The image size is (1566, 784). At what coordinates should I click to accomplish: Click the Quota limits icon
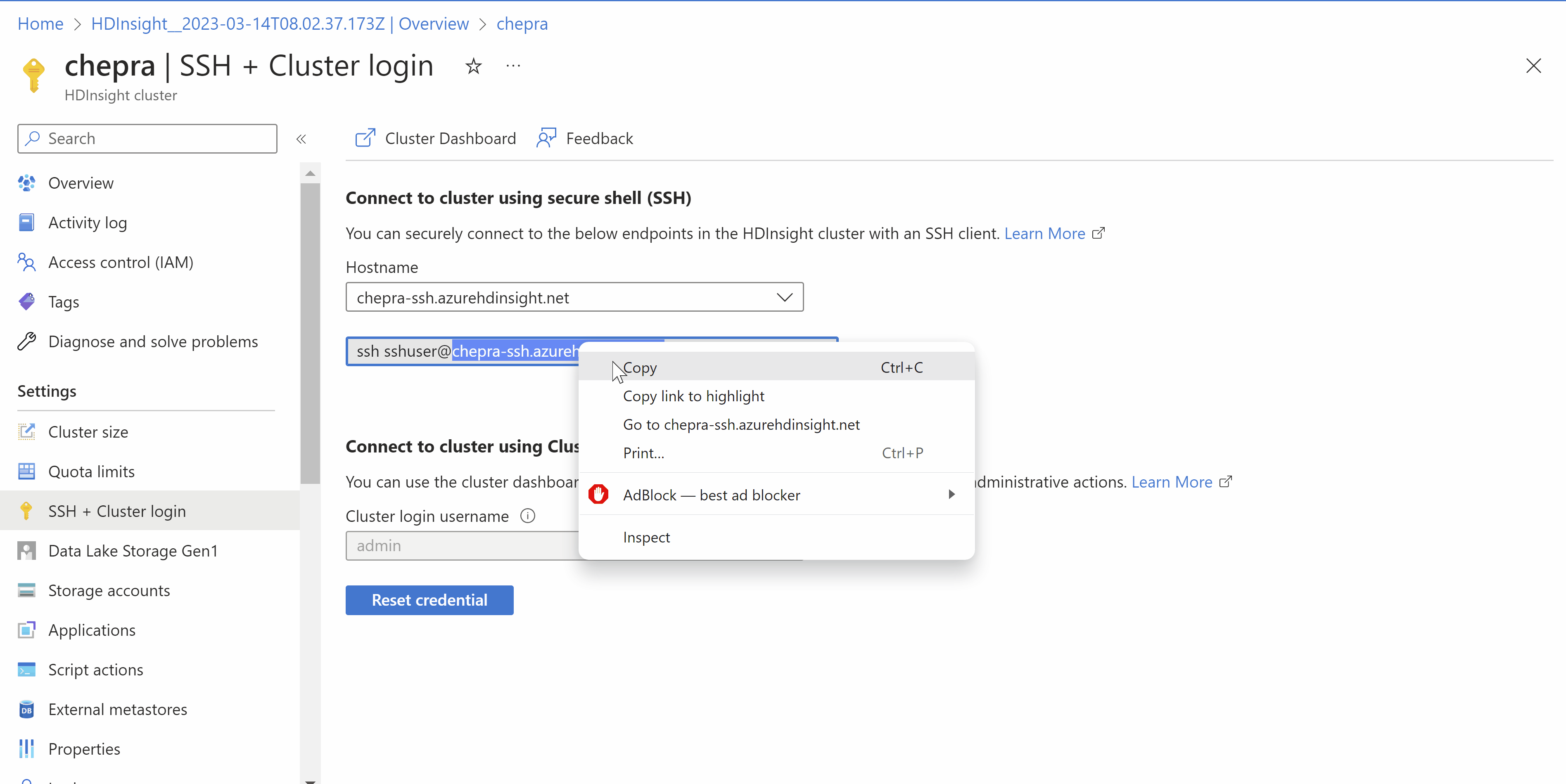pos(26,471)
